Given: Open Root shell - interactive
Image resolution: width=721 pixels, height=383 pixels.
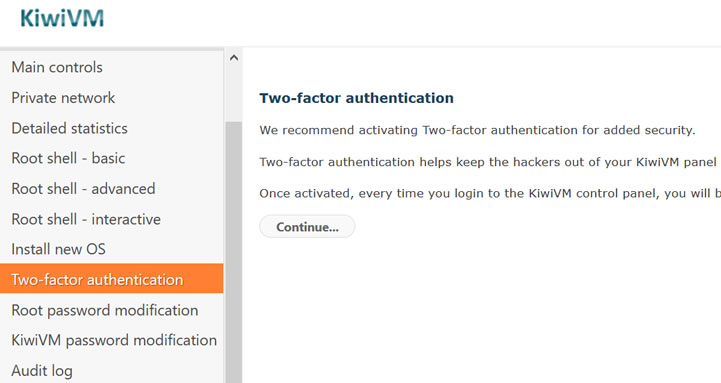Looking at the screenshot, I should 112,219.
